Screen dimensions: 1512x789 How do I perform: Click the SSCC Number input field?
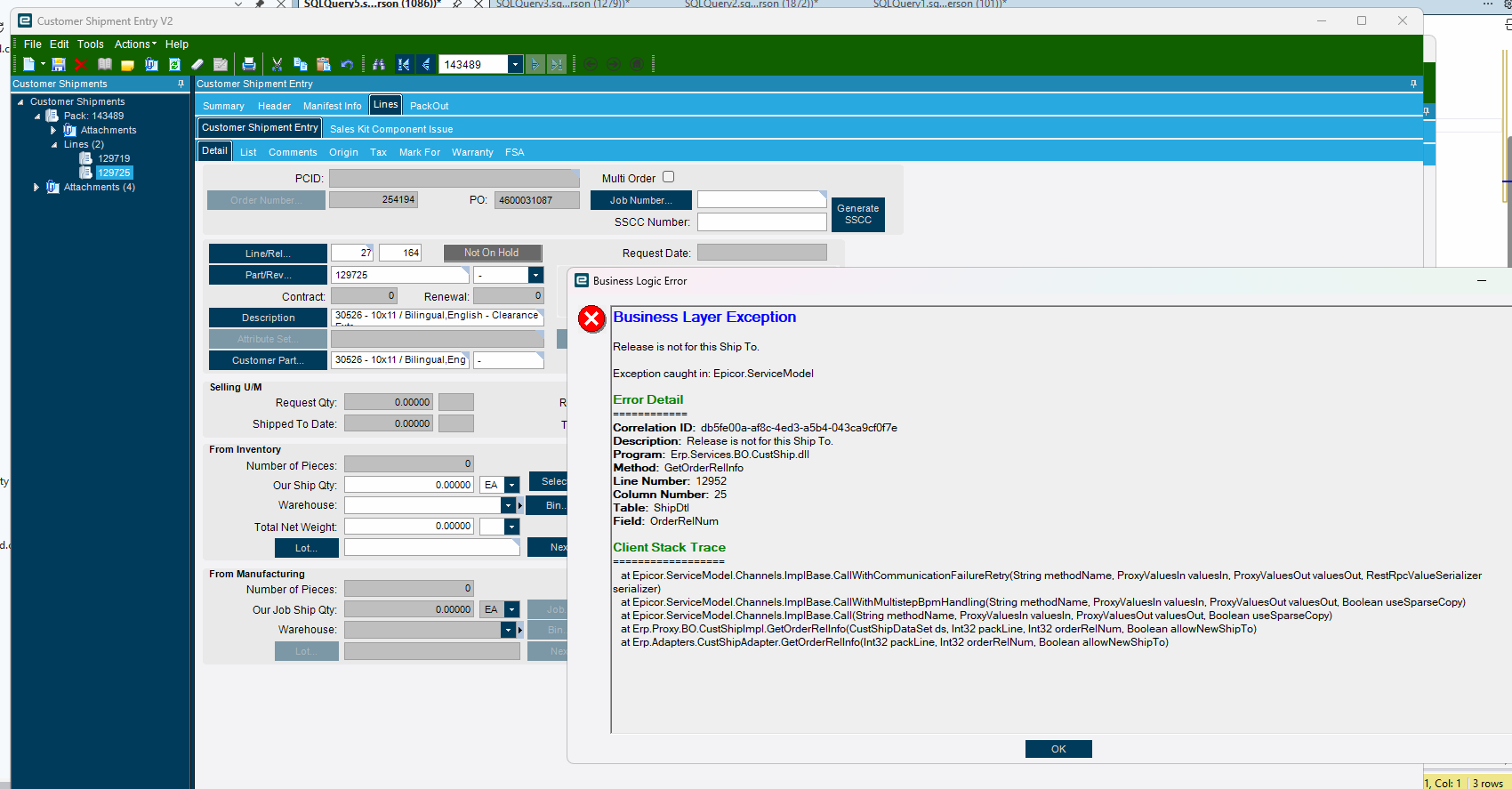762,221
